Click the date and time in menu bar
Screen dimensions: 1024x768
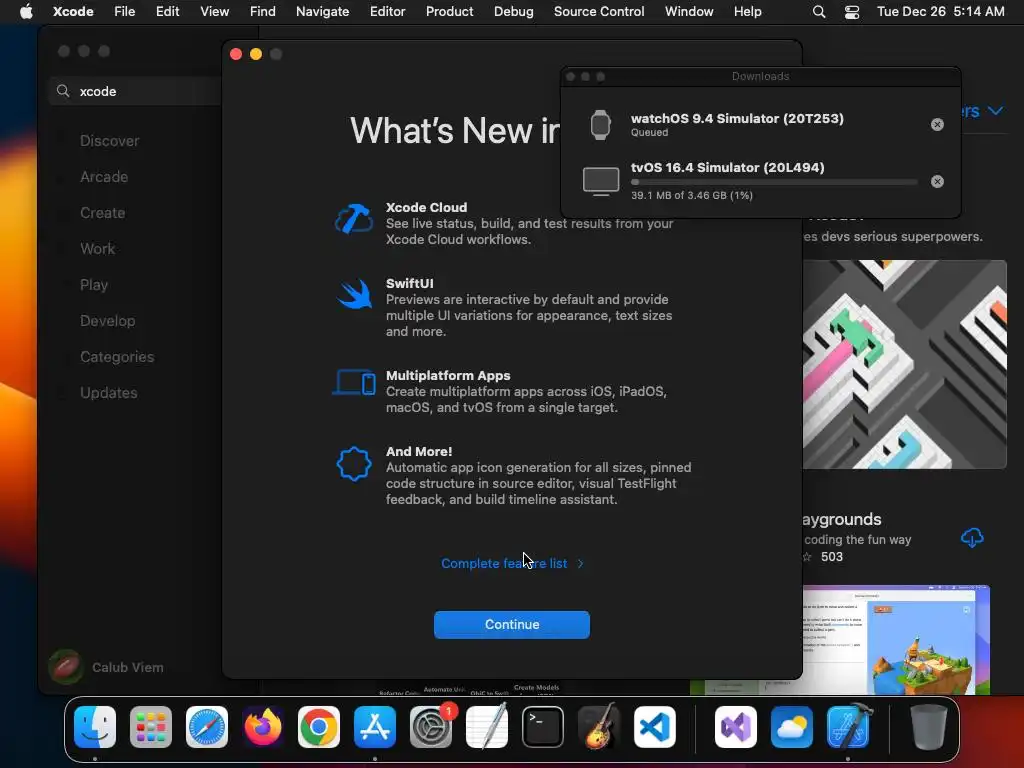(x=940, y=11)
